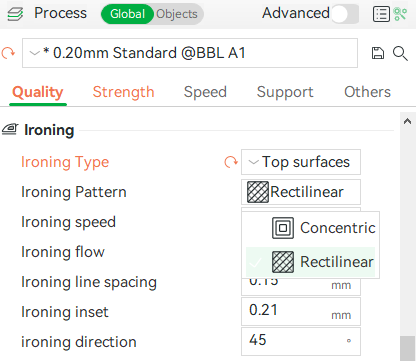Screen dimensions: 416x361
Task: Toggle the Advanced mode switch
Action: click(x=345, y=14)
